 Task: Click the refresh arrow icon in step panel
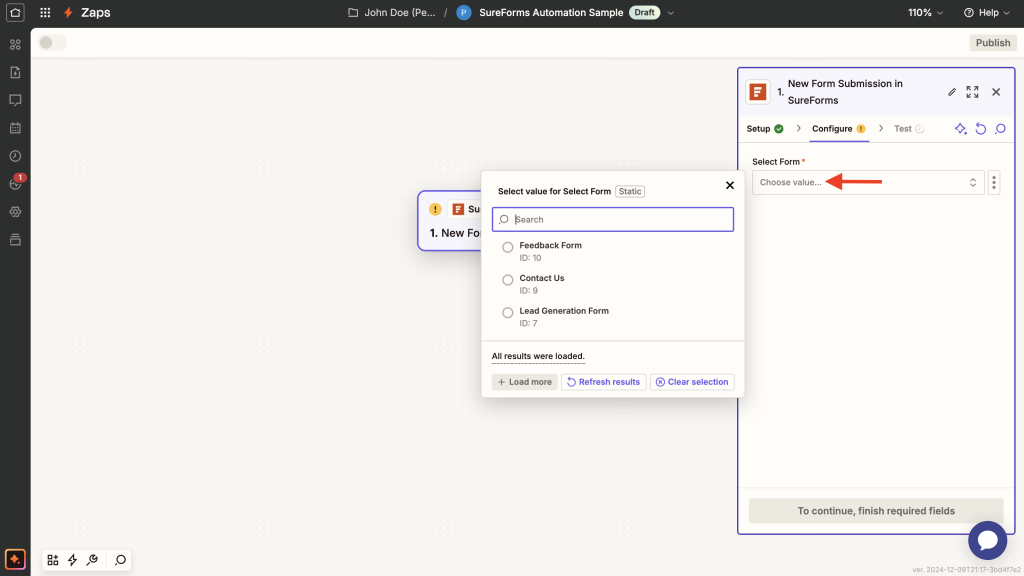click(980, 128)
